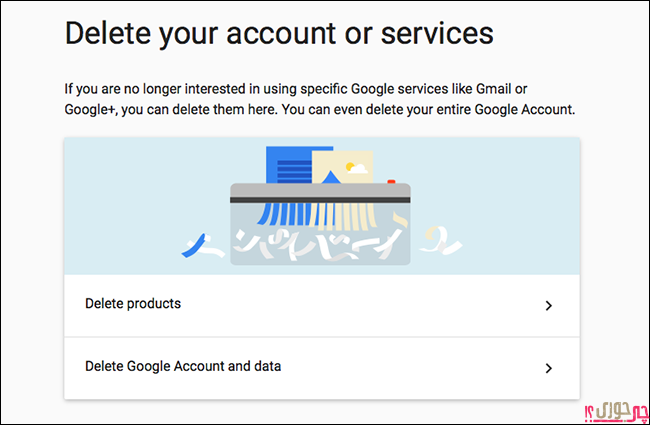Viewport: 650px width, 425px height.
Task: Click the transparent bin of shredded paper
Action: (x=320, y=234)
